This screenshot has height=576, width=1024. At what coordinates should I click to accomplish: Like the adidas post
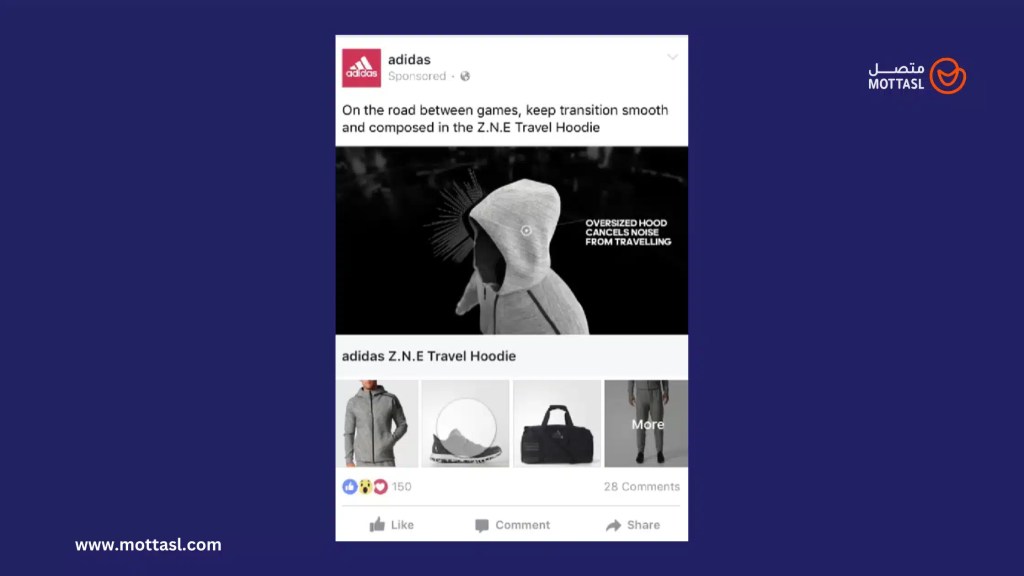391,525
